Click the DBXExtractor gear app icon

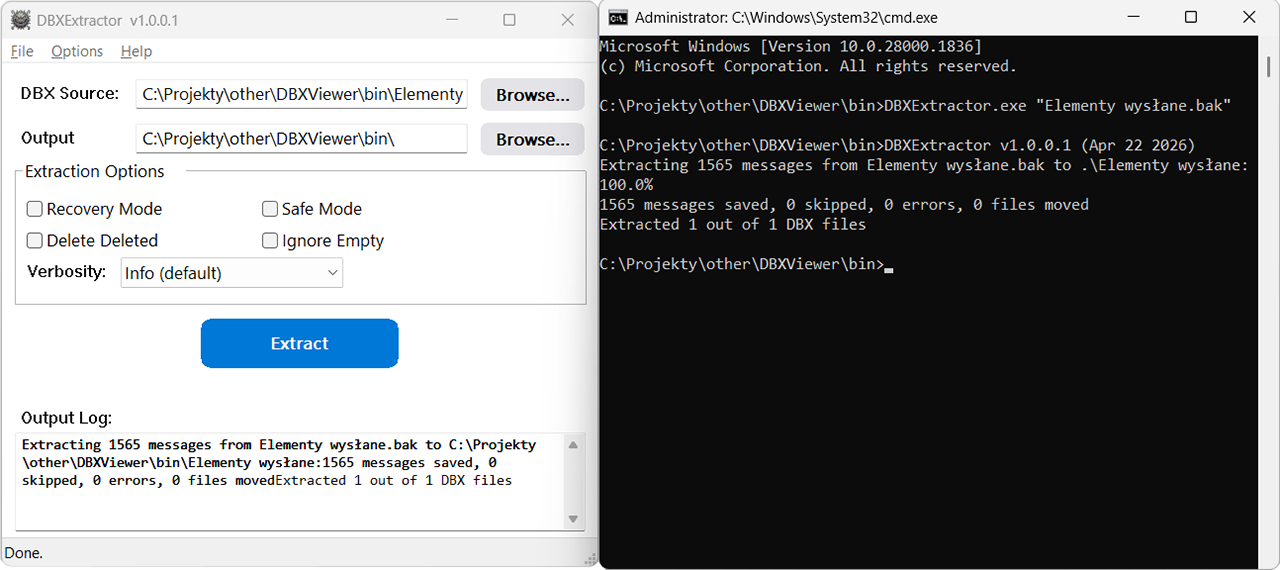pyautogui.click(x=19, y=20)
